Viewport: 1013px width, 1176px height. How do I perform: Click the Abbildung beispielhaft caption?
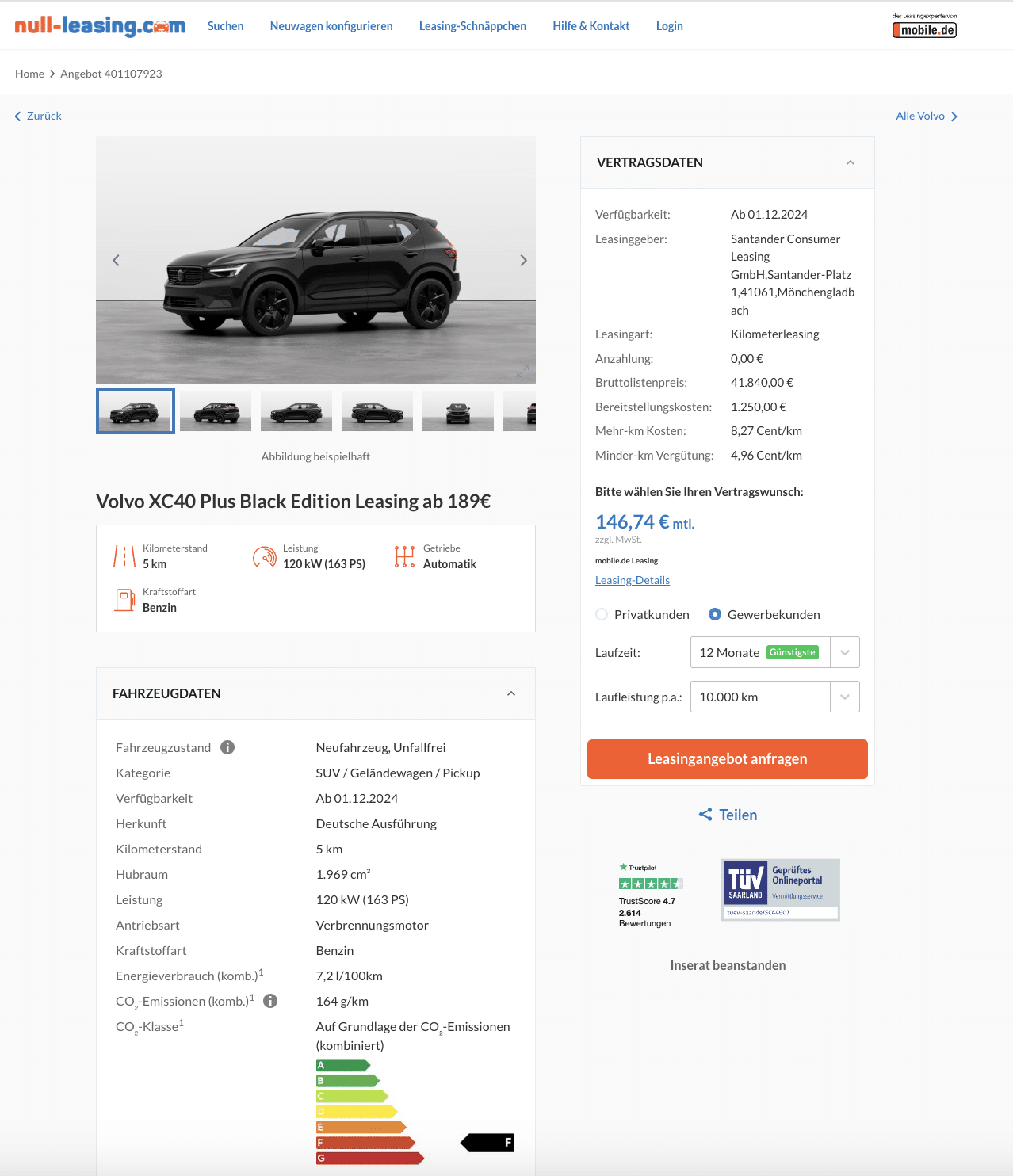[x=315, y=456]
